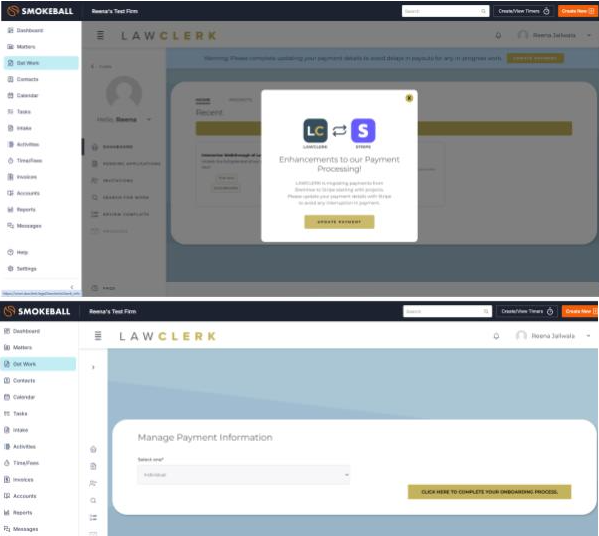Click the profile avatar above Hello Reena
This screenshot has height=536, width=599.
point(124,93)
